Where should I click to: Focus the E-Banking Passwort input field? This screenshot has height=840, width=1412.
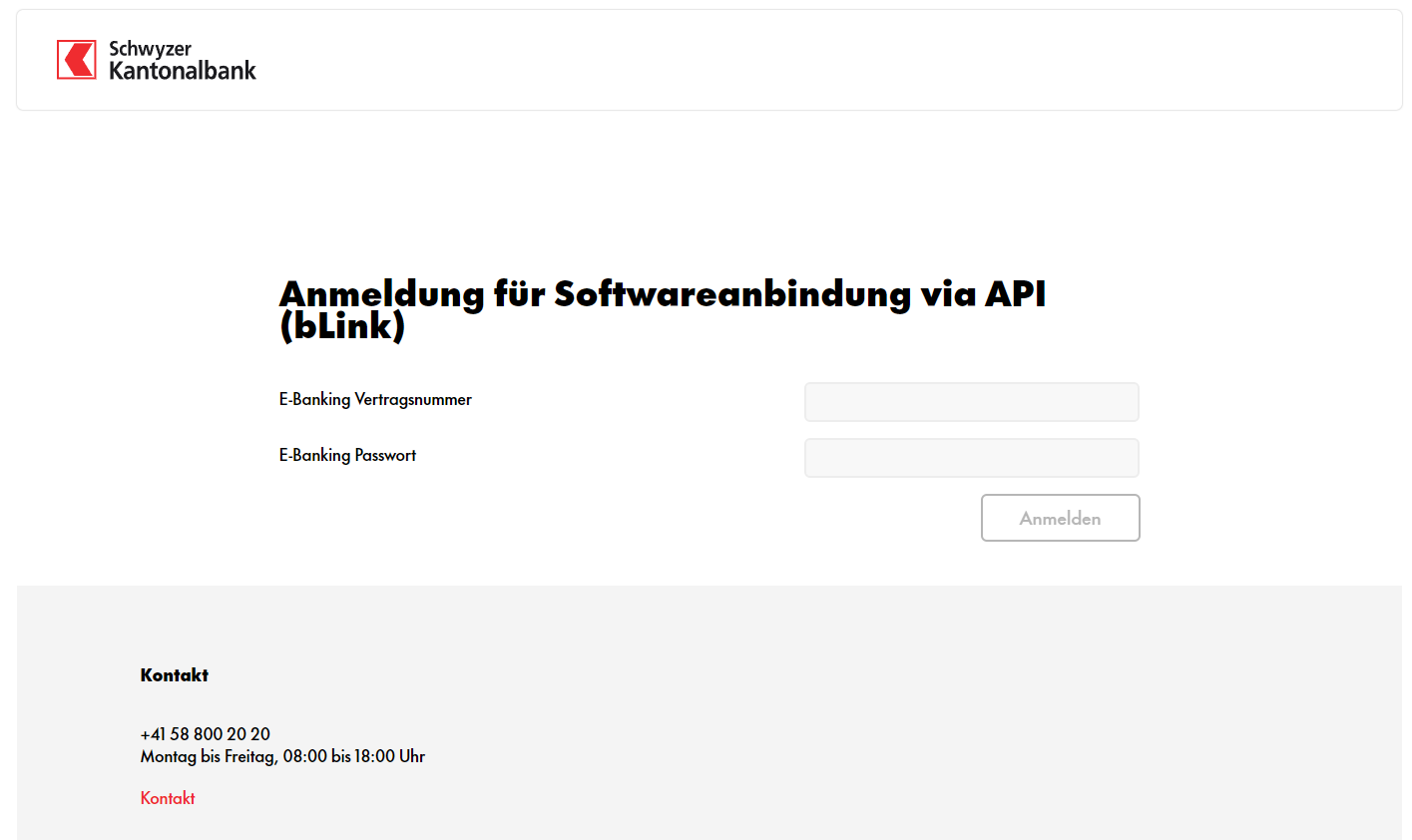pos(972,458)
